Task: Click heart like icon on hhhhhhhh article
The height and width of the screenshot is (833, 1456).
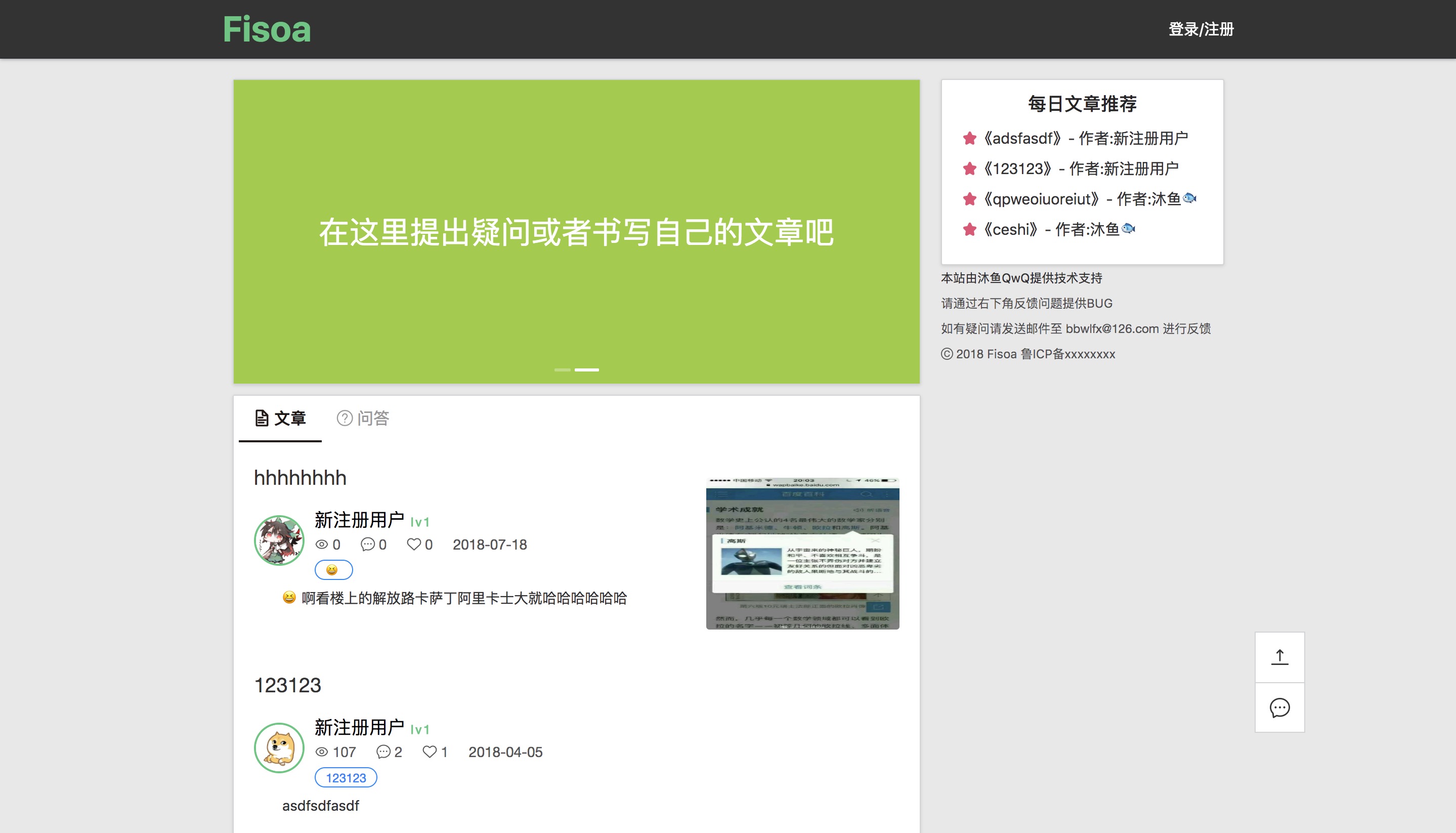Action: (413, 544)
